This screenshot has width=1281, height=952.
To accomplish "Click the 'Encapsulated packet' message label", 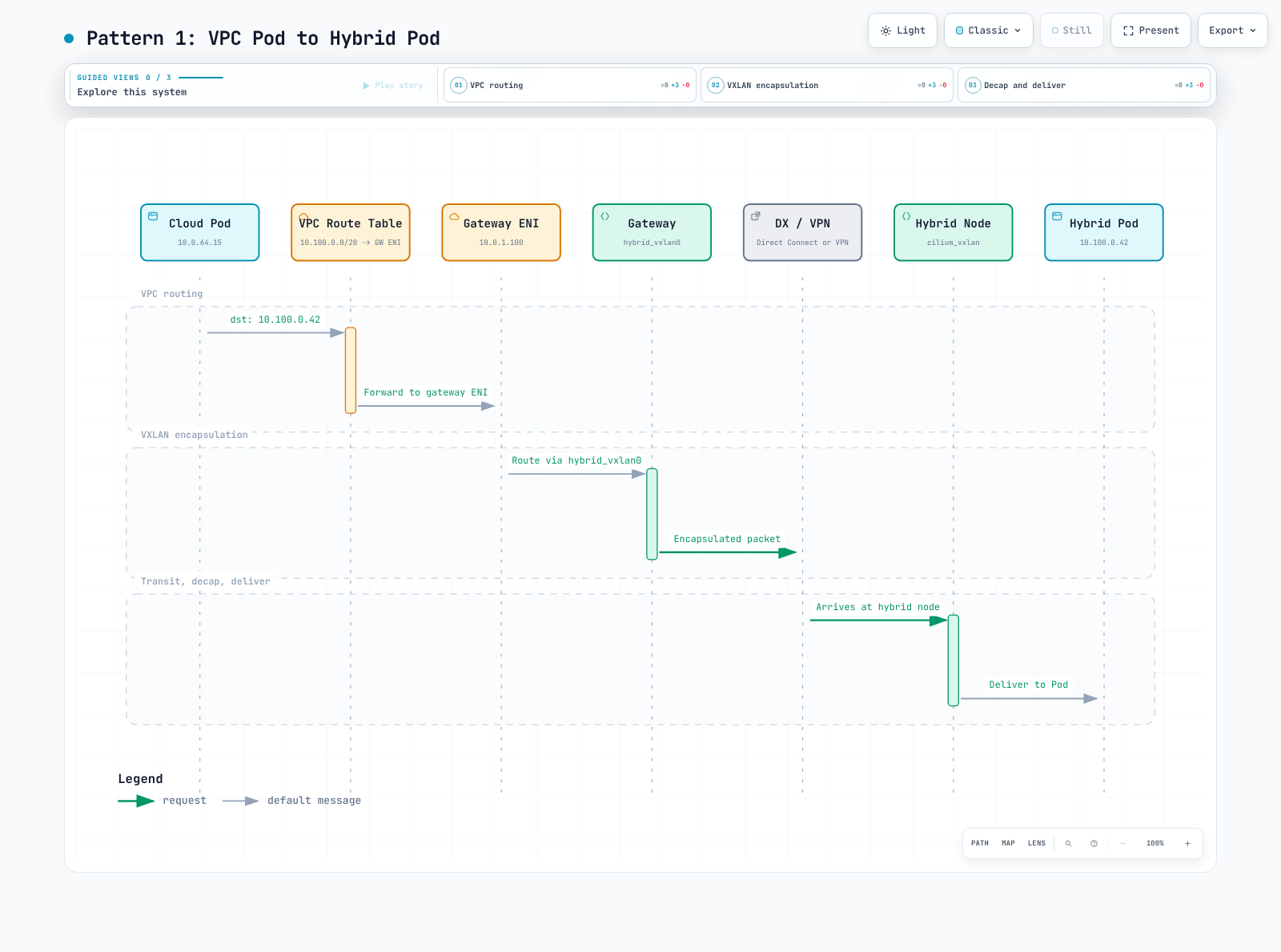I will click(x=727, y=539).
